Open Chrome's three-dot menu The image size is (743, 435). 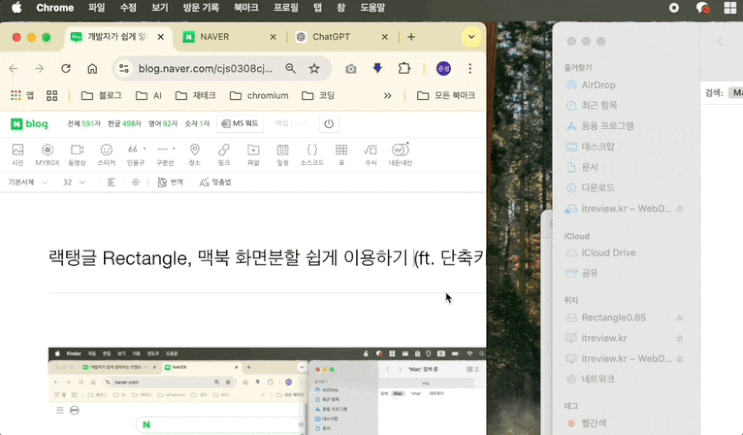tap(470, 69)
